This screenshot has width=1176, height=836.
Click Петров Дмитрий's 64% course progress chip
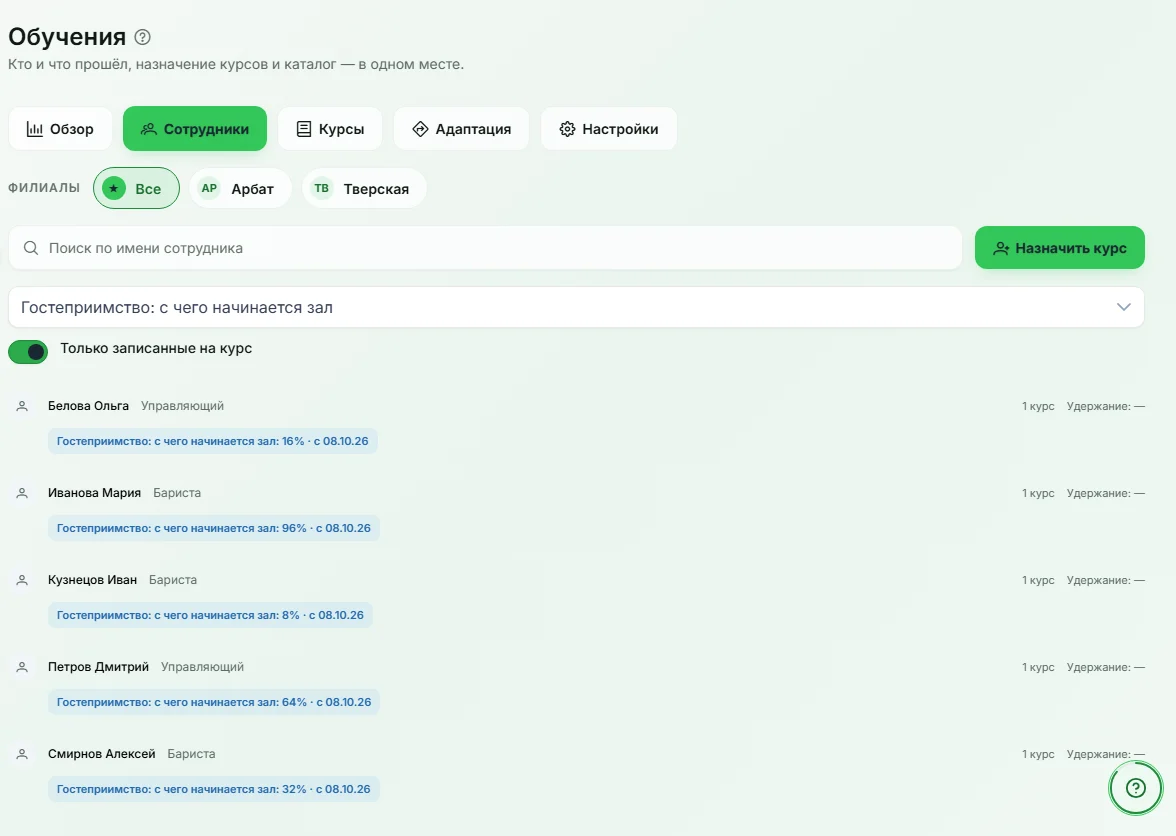click(214, 702)
